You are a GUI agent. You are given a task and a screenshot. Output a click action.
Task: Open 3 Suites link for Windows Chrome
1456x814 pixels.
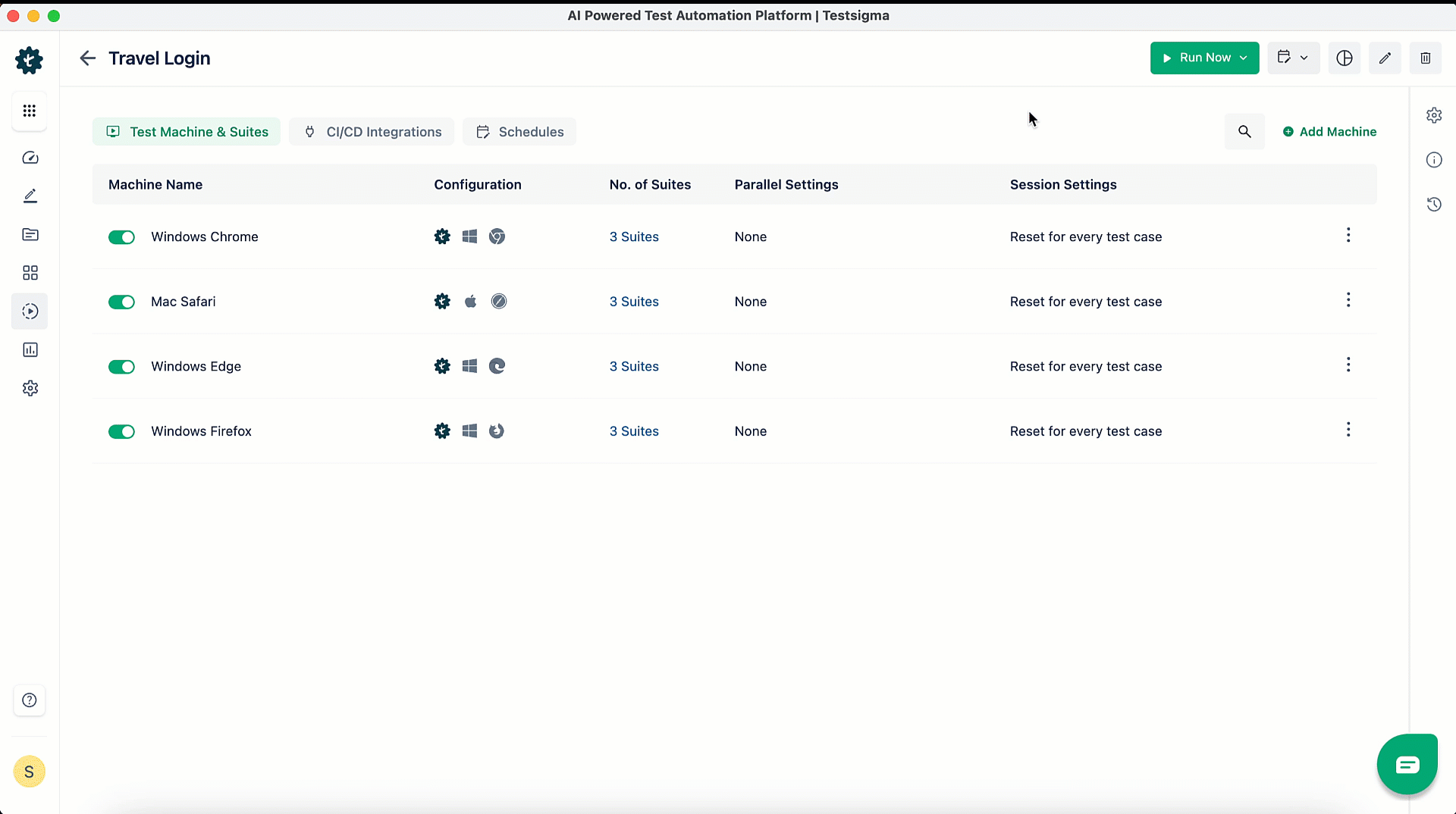pyautogui.click(x=634, y=236)
